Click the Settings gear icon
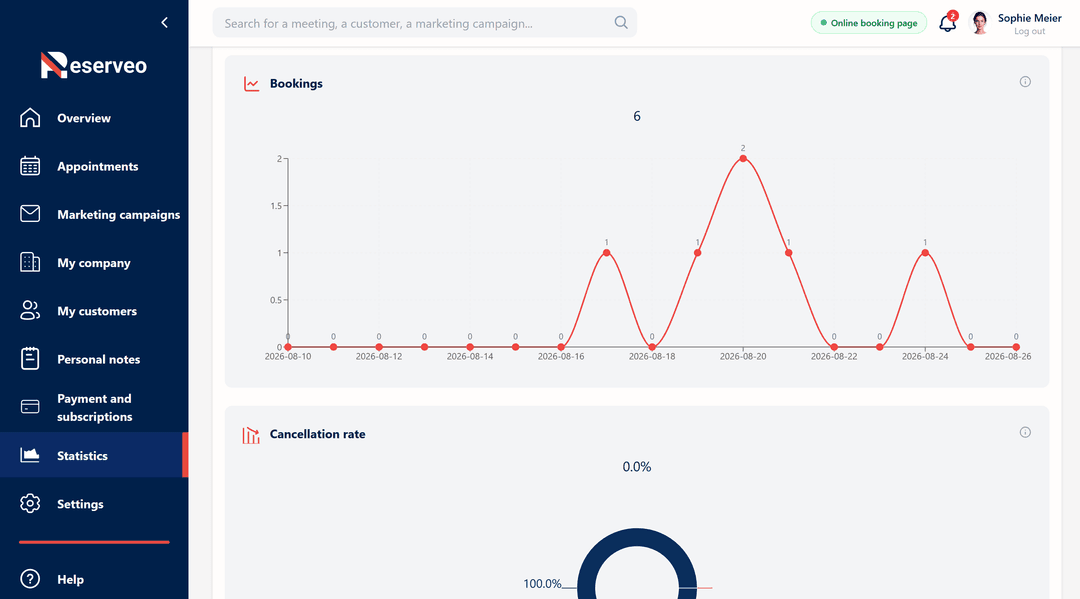The width and height of the screenshot is (1080, 599). (30, 503)
